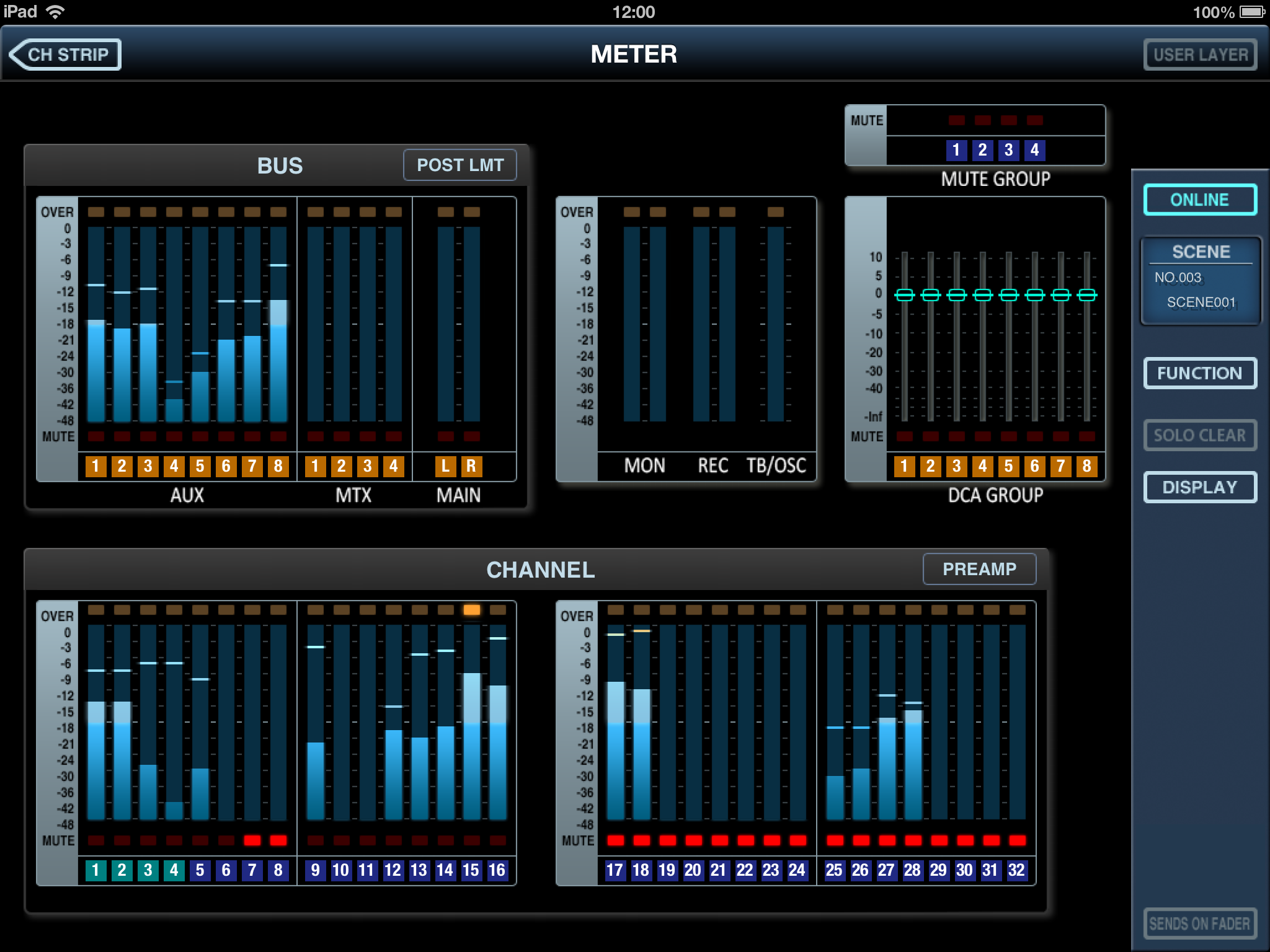Go back to CH STRIP view
The height and width of the screenshot is (952, 1270).
click(x=65, y=55)
